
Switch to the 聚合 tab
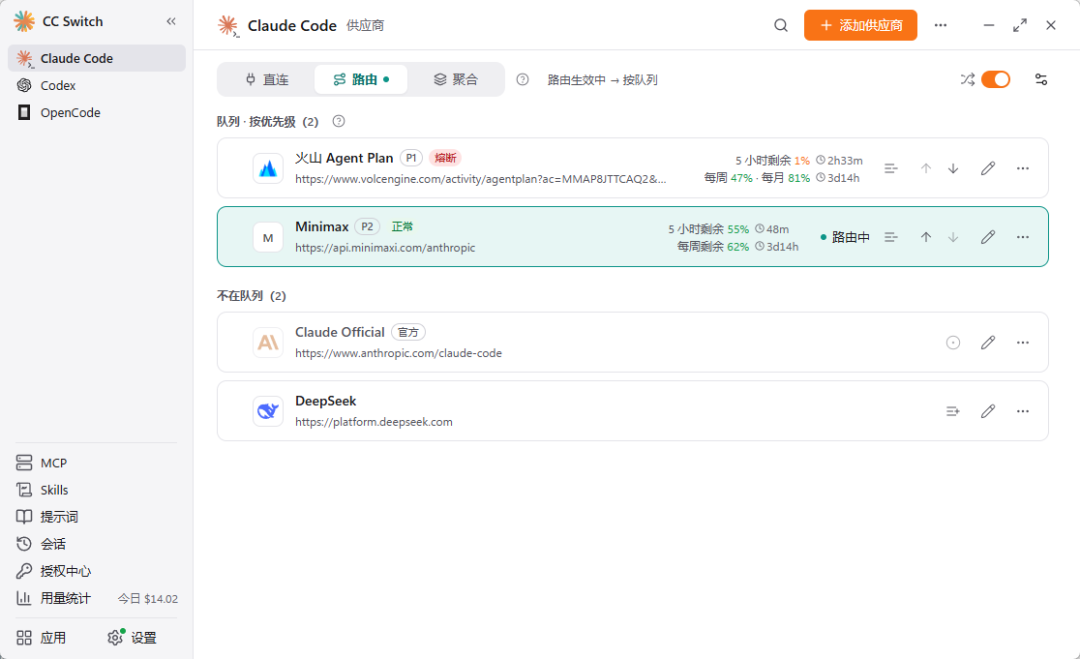coord(455,79)
